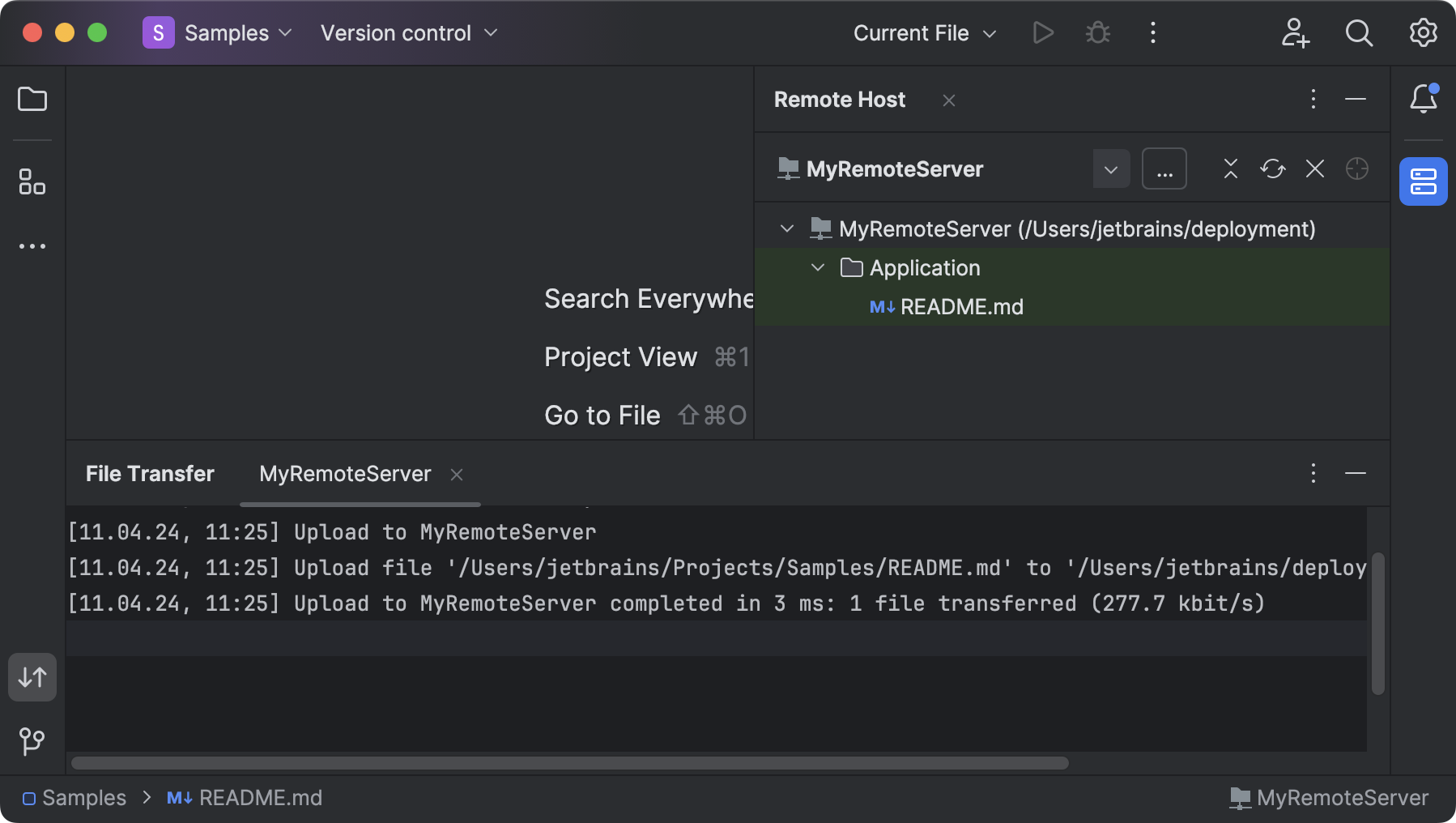Open the notifications bell
This screenshot has width=1456, height=823.
pos(1423,99)
